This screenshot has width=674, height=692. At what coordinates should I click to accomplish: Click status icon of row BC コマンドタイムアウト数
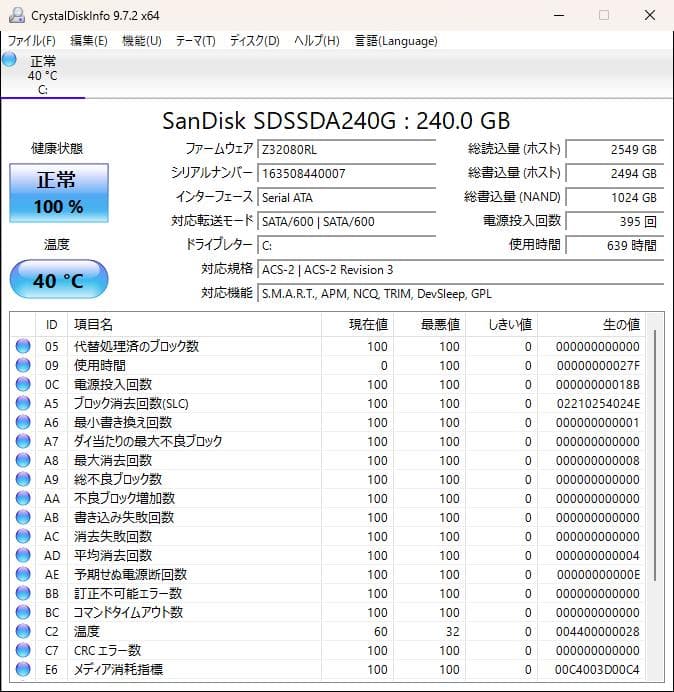[x=23, y=612]
